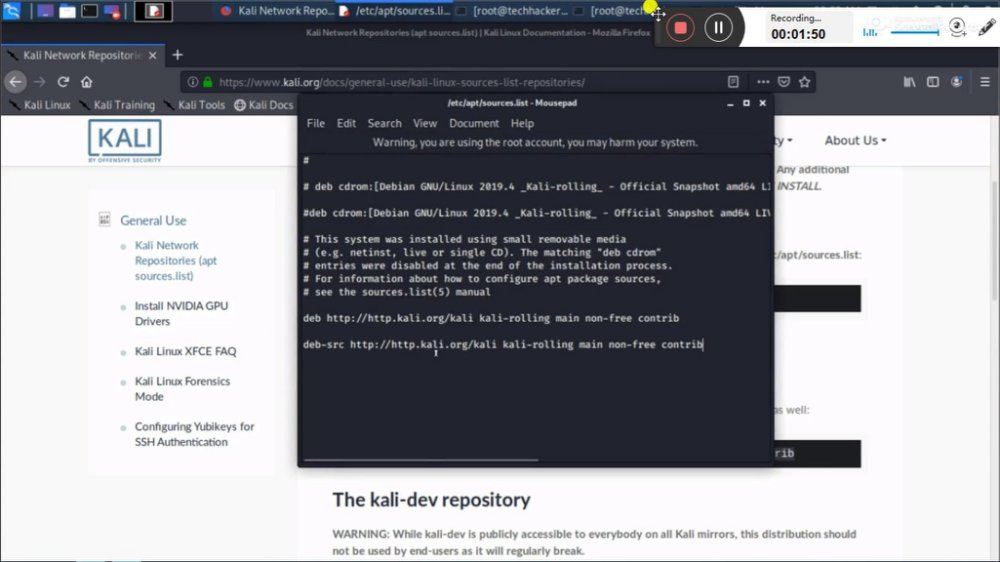Click the 'deb http://http.kali.org/kali' line

click(491, 318)
